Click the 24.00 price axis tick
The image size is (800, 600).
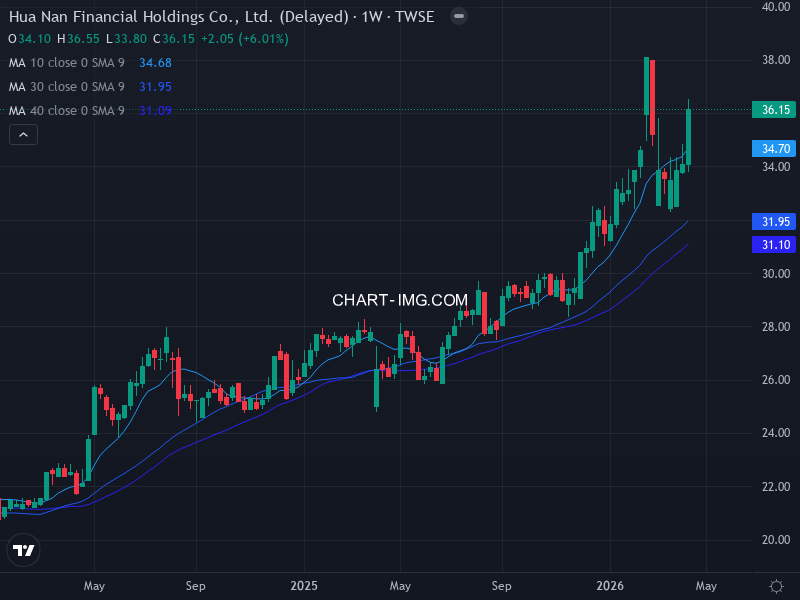pyautogui.click(x=776, y=433)
